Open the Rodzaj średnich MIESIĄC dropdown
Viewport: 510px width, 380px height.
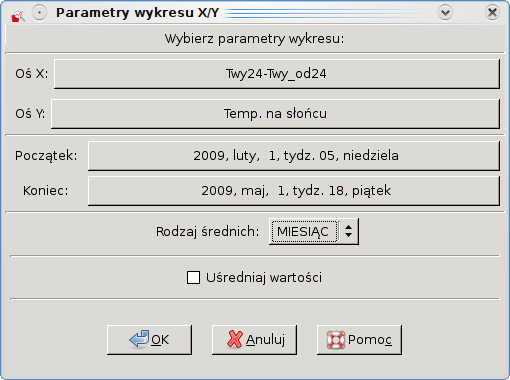(314, 231)
